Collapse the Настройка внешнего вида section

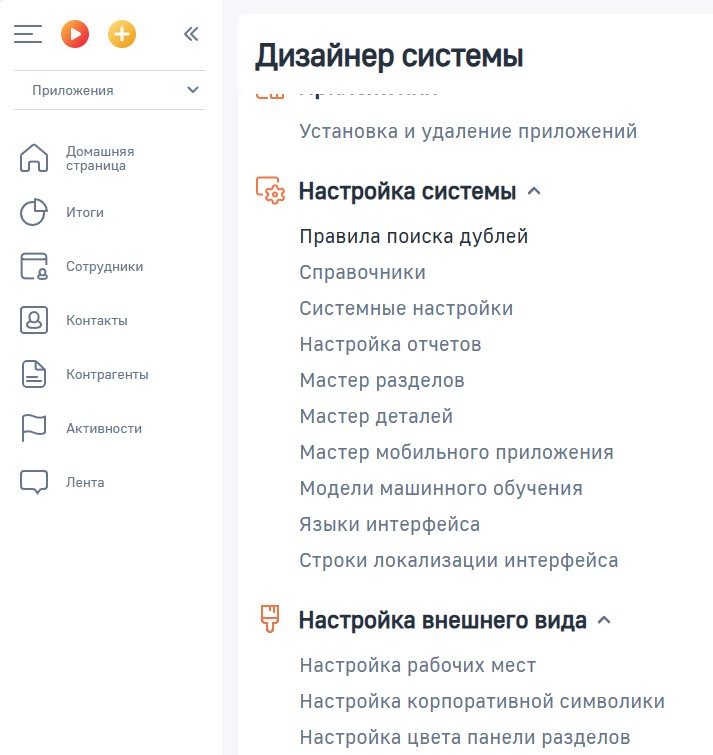(603, 621)
